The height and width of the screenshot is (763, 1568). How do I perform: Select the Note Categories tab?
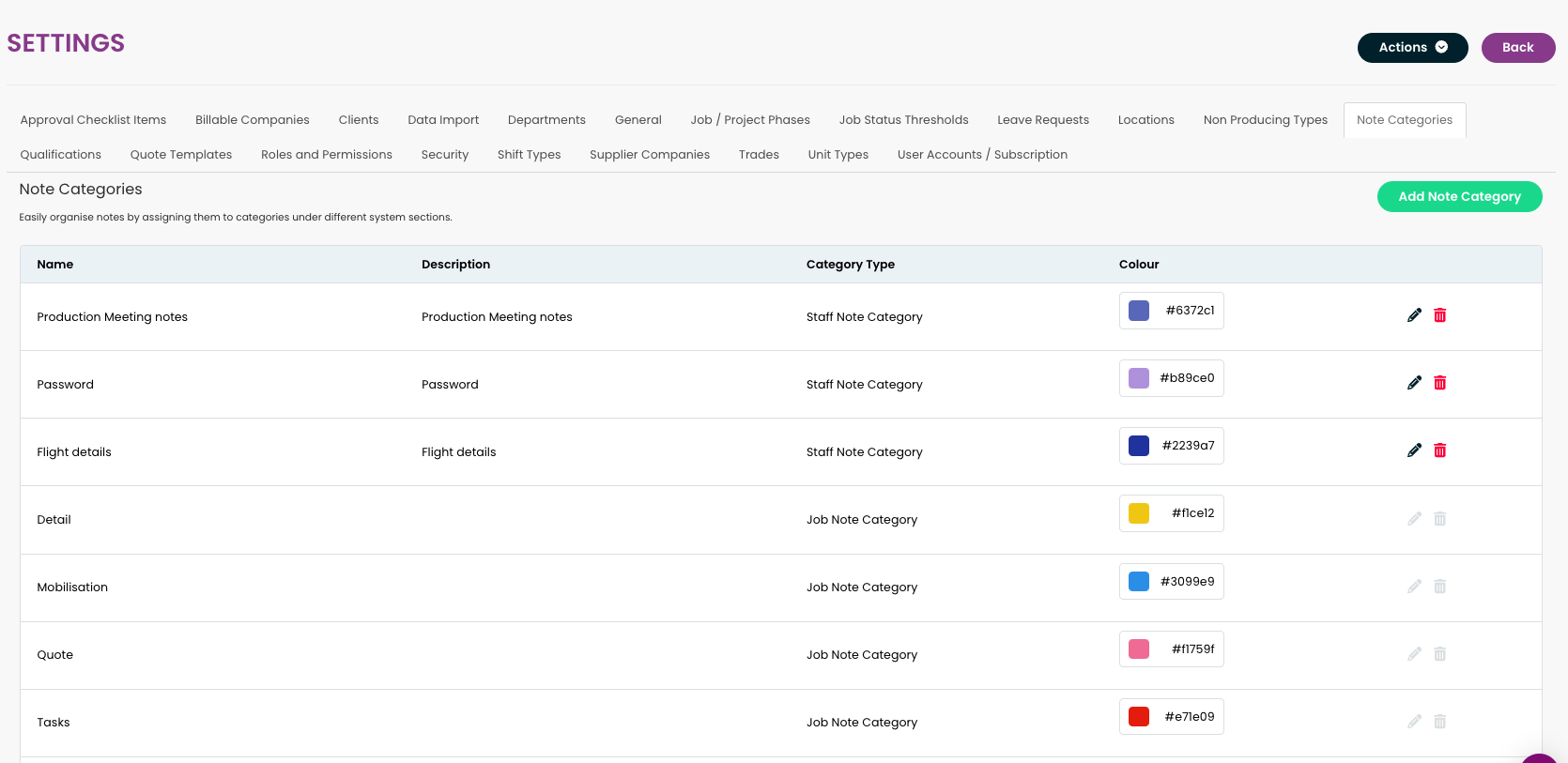pyautogui.click(x=1405, y=120)
